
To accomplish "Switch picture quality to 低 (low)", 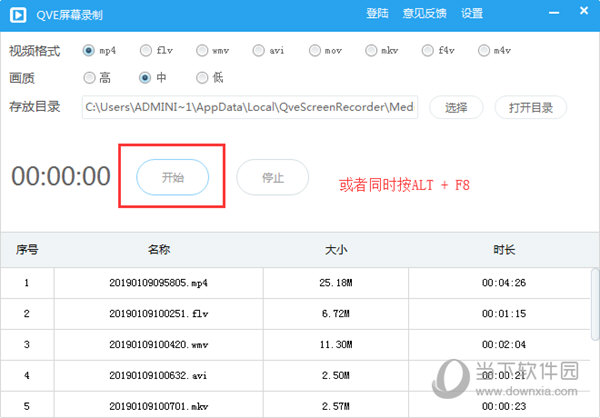I will (x=203, y=77).
